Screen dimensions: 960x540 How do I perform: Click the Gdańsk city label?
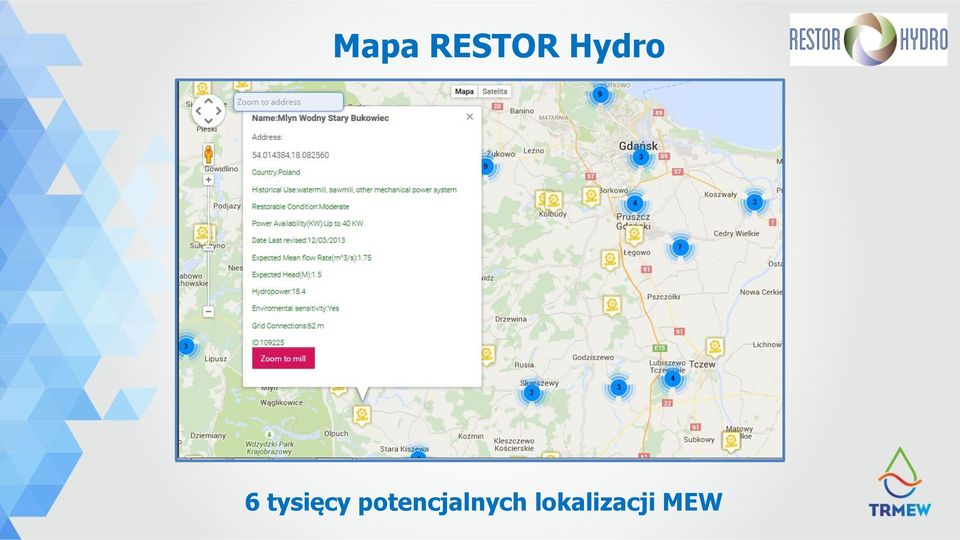[638, 146]
